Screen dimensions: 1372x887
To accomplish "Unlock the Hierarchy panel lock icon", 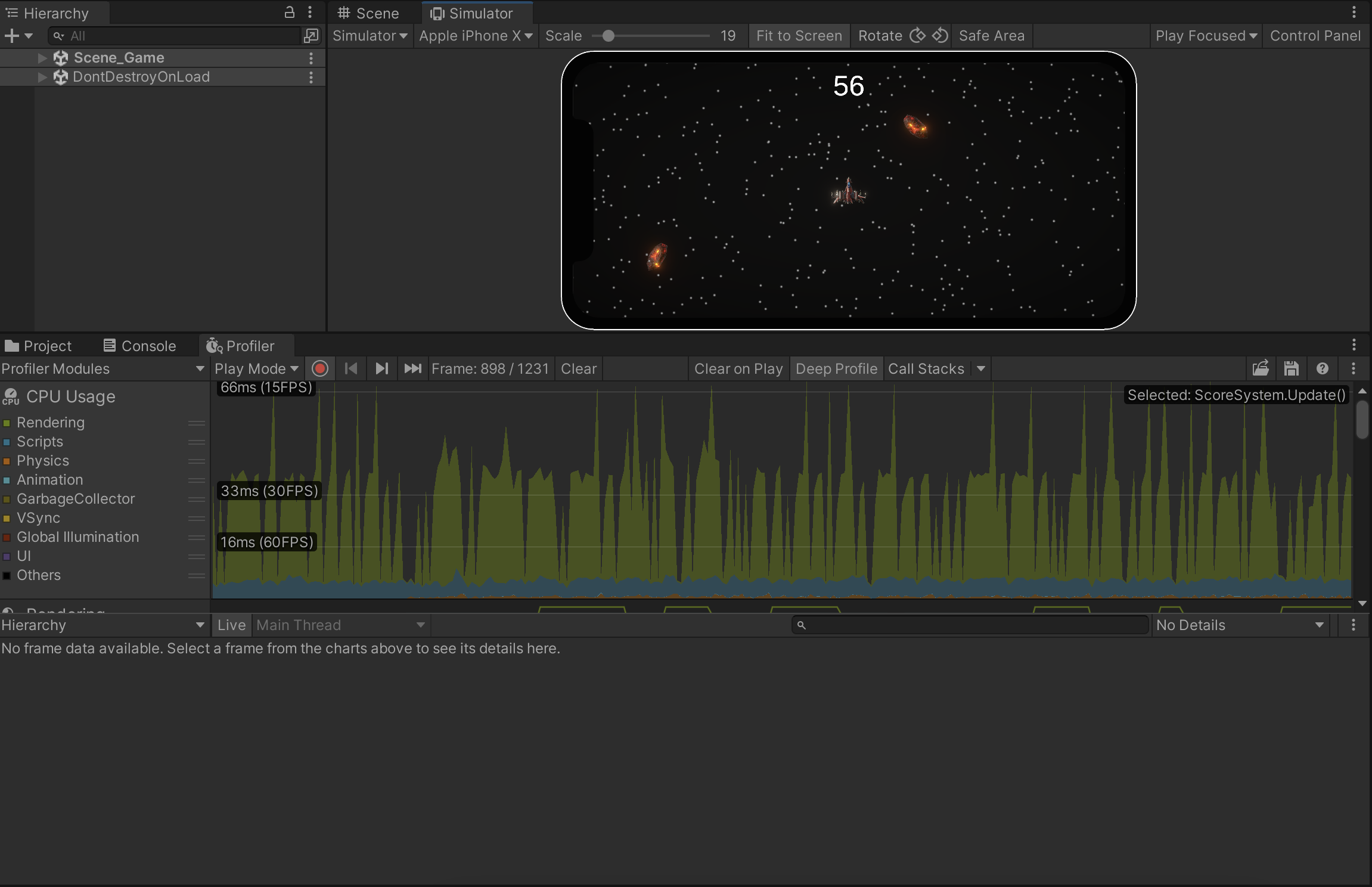I will [x=290, y=12].
